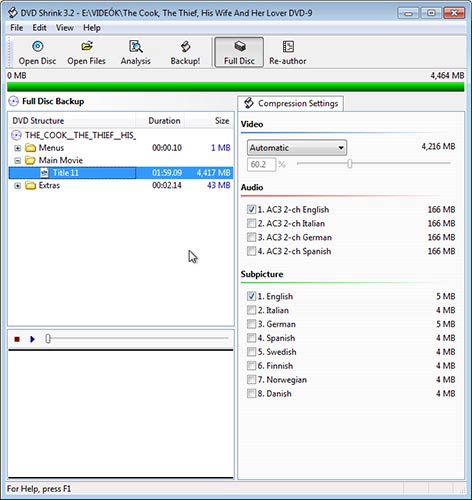Viewport: 472px width, 500px height.
Task: Click the 1 MB Menus size
Action: pyautogui.click(x=221, y=148)
